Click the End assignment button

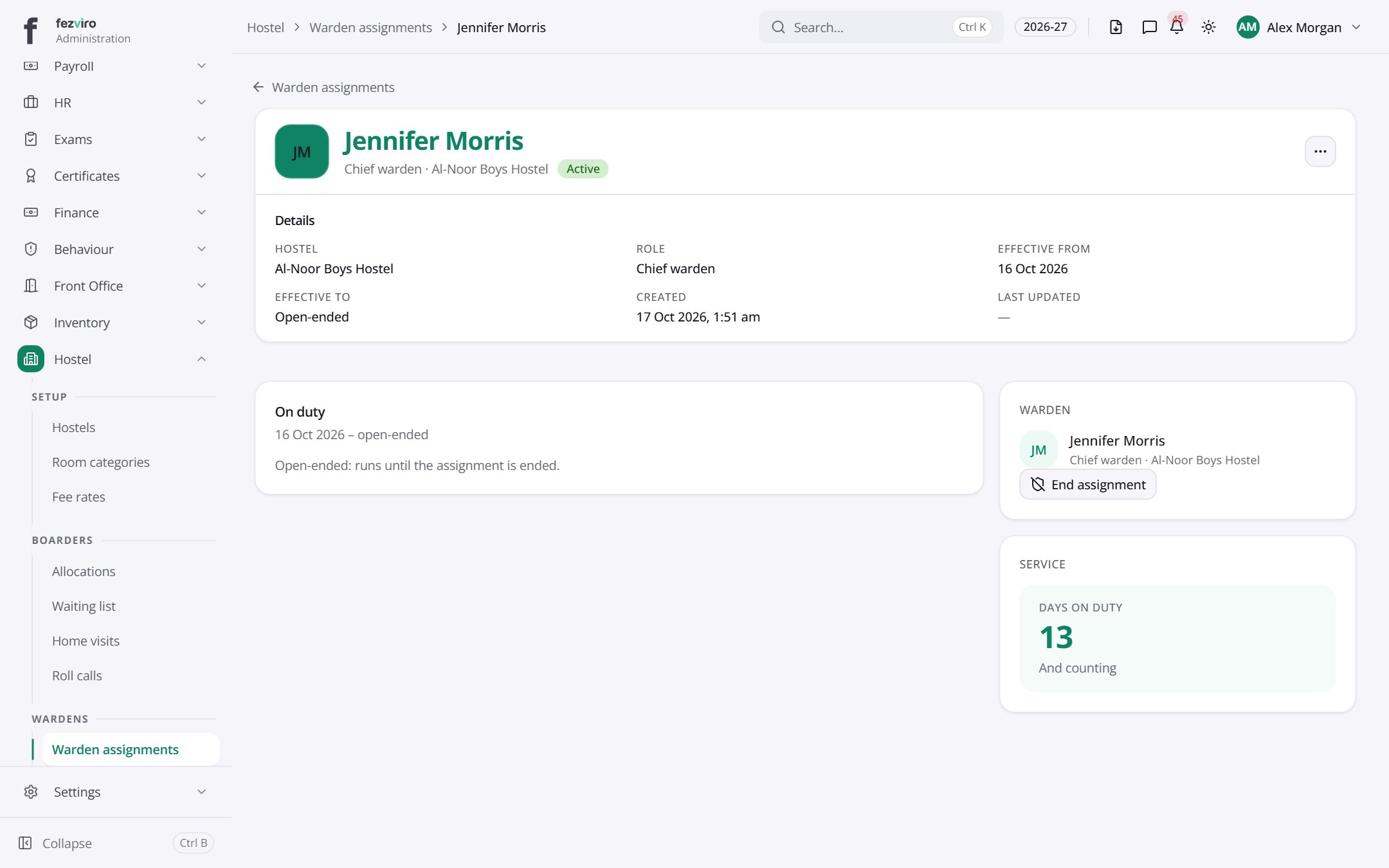[x=1087, y=484]
